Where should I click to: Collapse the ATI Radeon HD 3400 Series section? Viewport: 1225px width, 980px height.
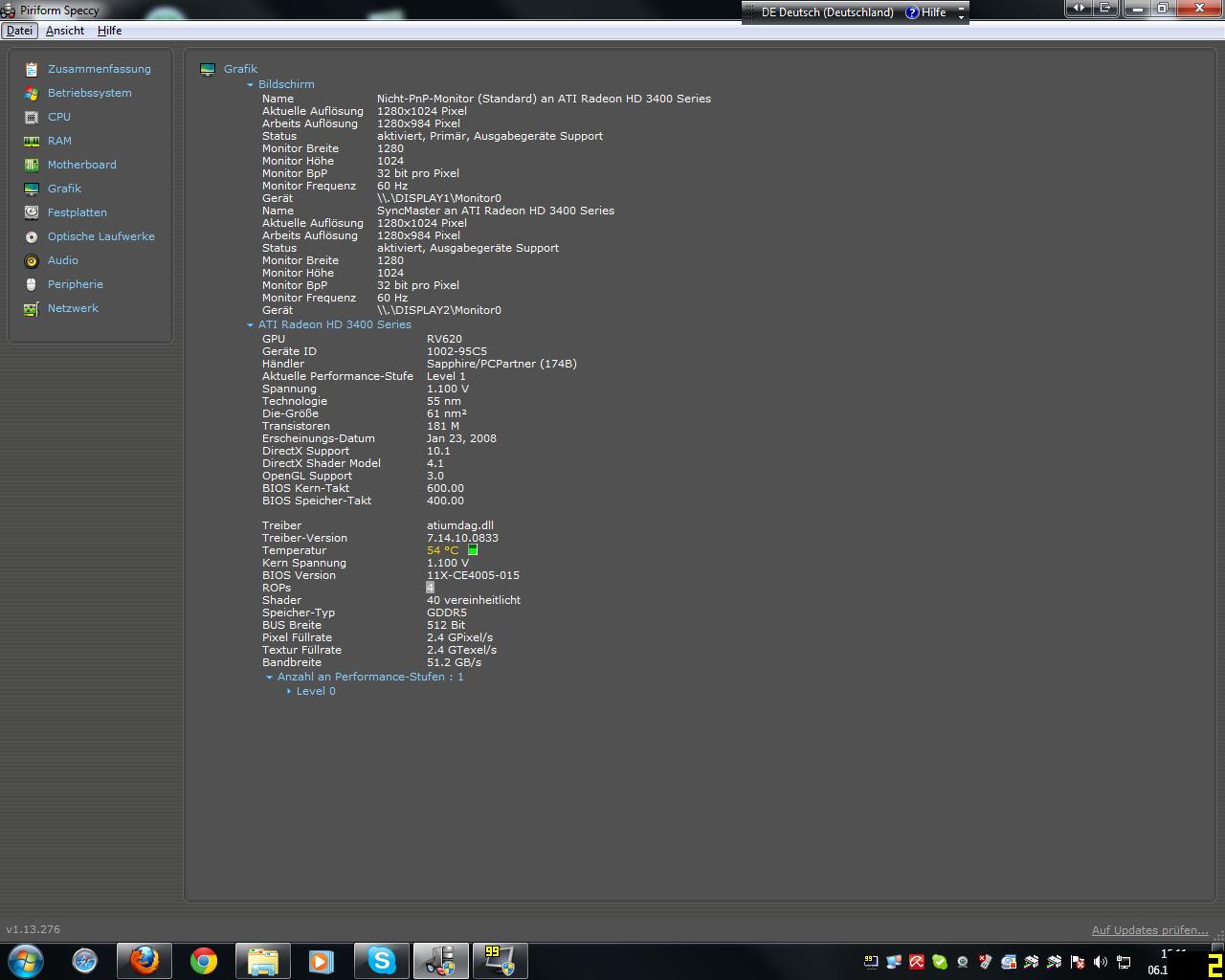coord(250,324)
